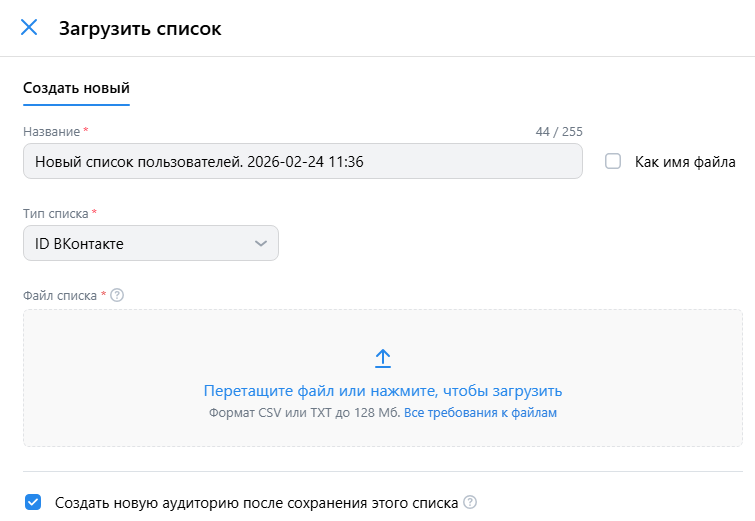The image size is (755, 521).
Task: Click the Формат CSV или TXT hint text
Action: pos(304,412)
